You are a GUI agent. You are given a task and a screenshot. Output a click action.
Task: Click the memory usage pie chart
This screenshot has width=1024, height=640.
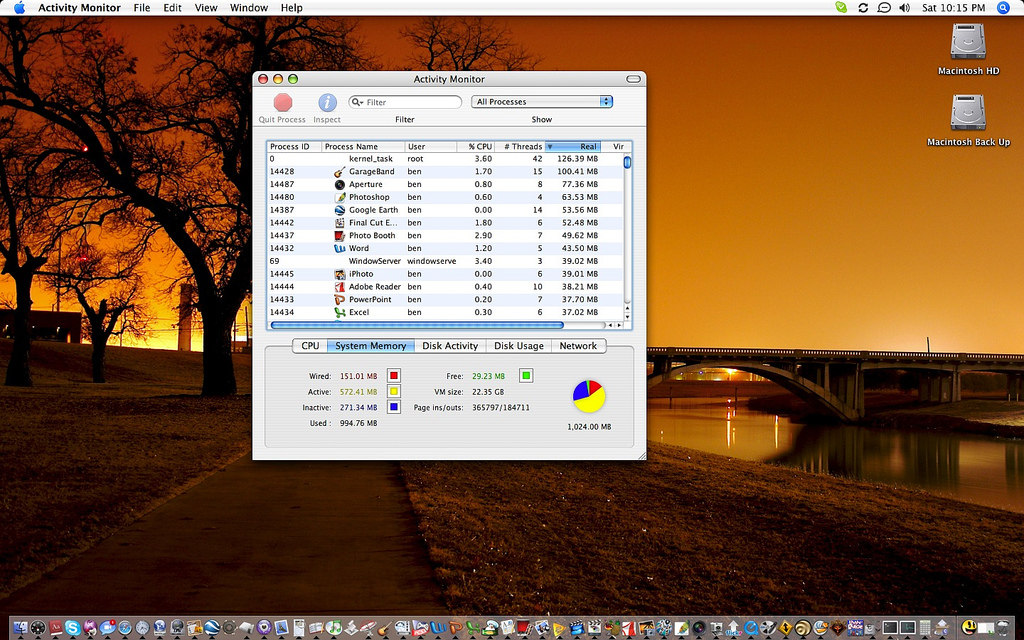(589, 396)
